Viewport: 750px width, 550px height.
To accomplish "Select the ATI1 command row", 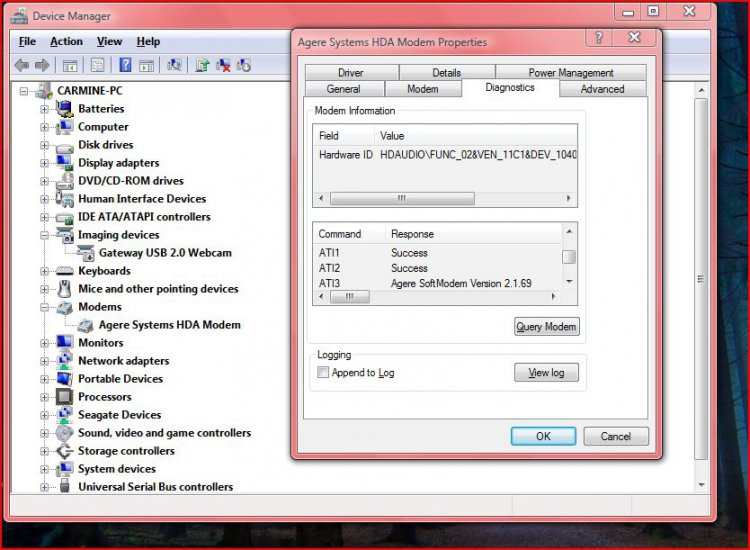I will click(x=437, y=253).
